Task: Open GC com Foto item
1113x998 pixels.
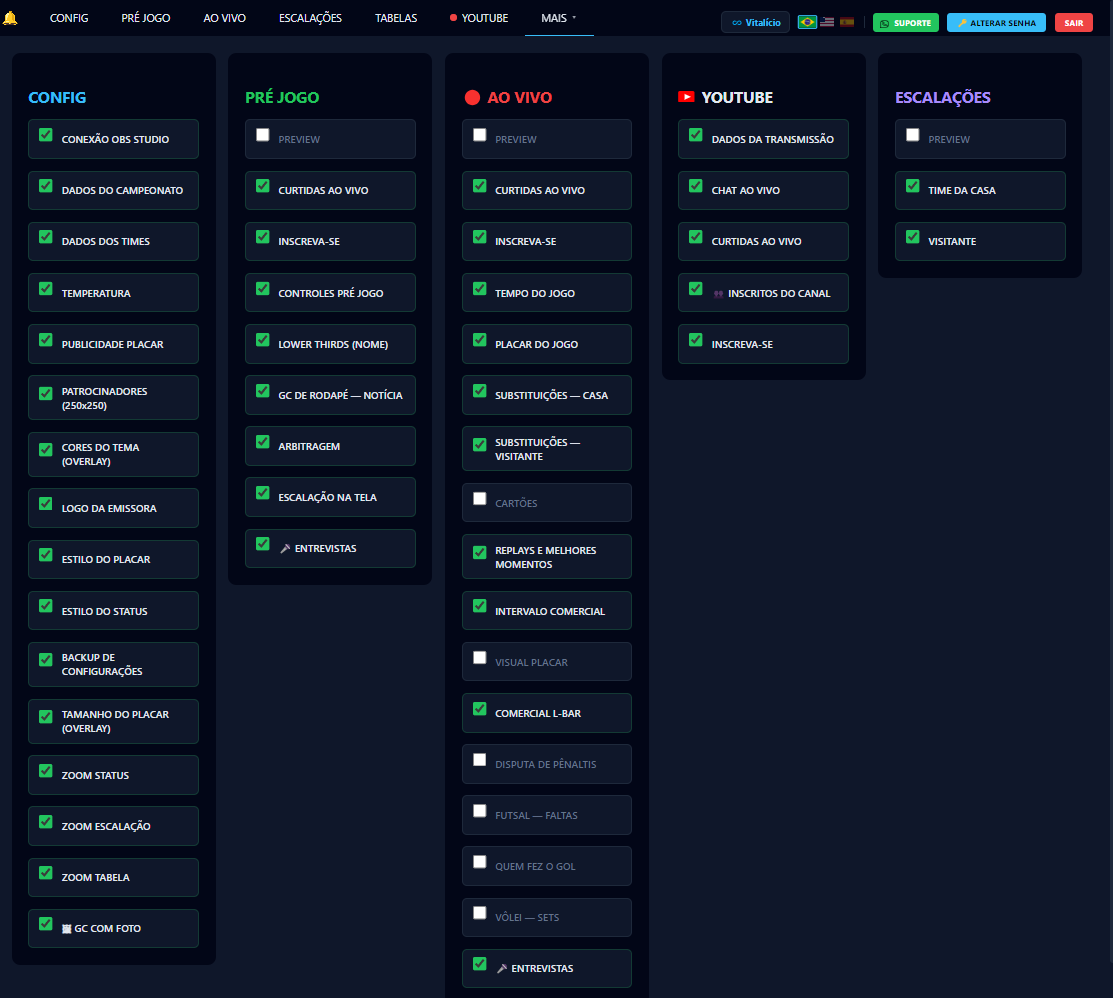Action: pos(114,928)
